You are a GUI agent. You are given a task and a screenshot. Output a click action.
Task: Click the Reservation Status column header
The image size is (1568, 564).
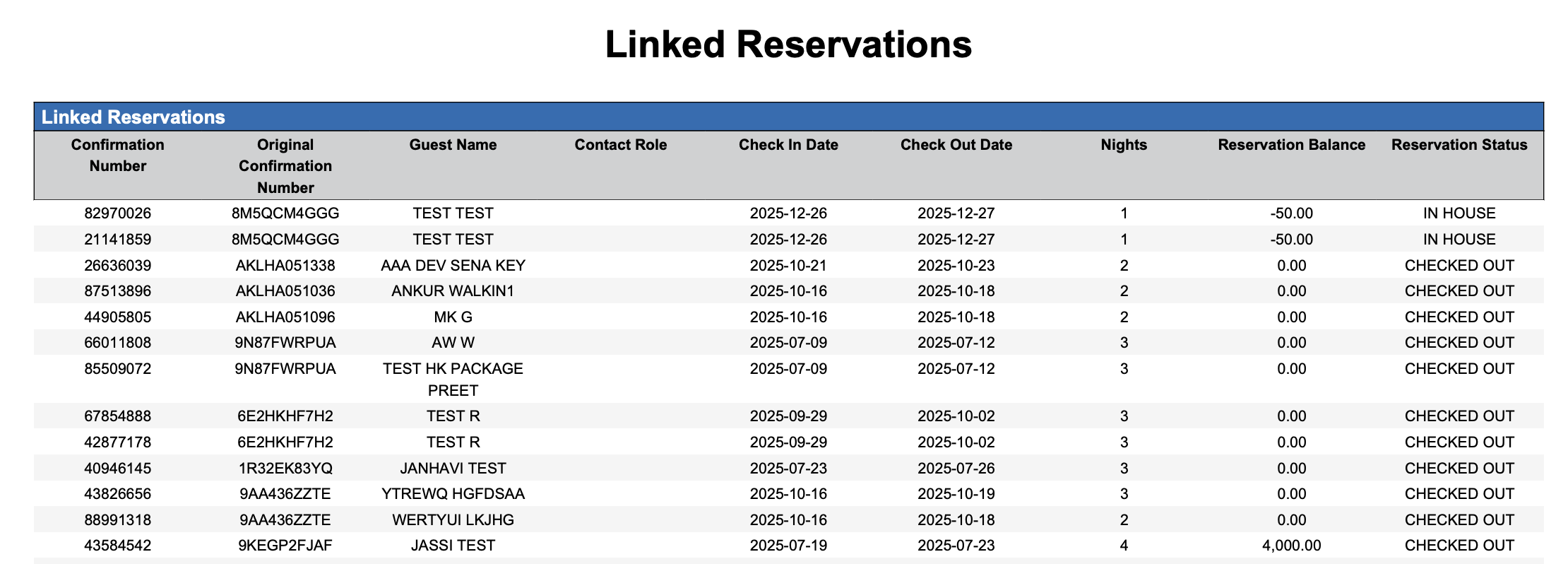click(1459, 145)
